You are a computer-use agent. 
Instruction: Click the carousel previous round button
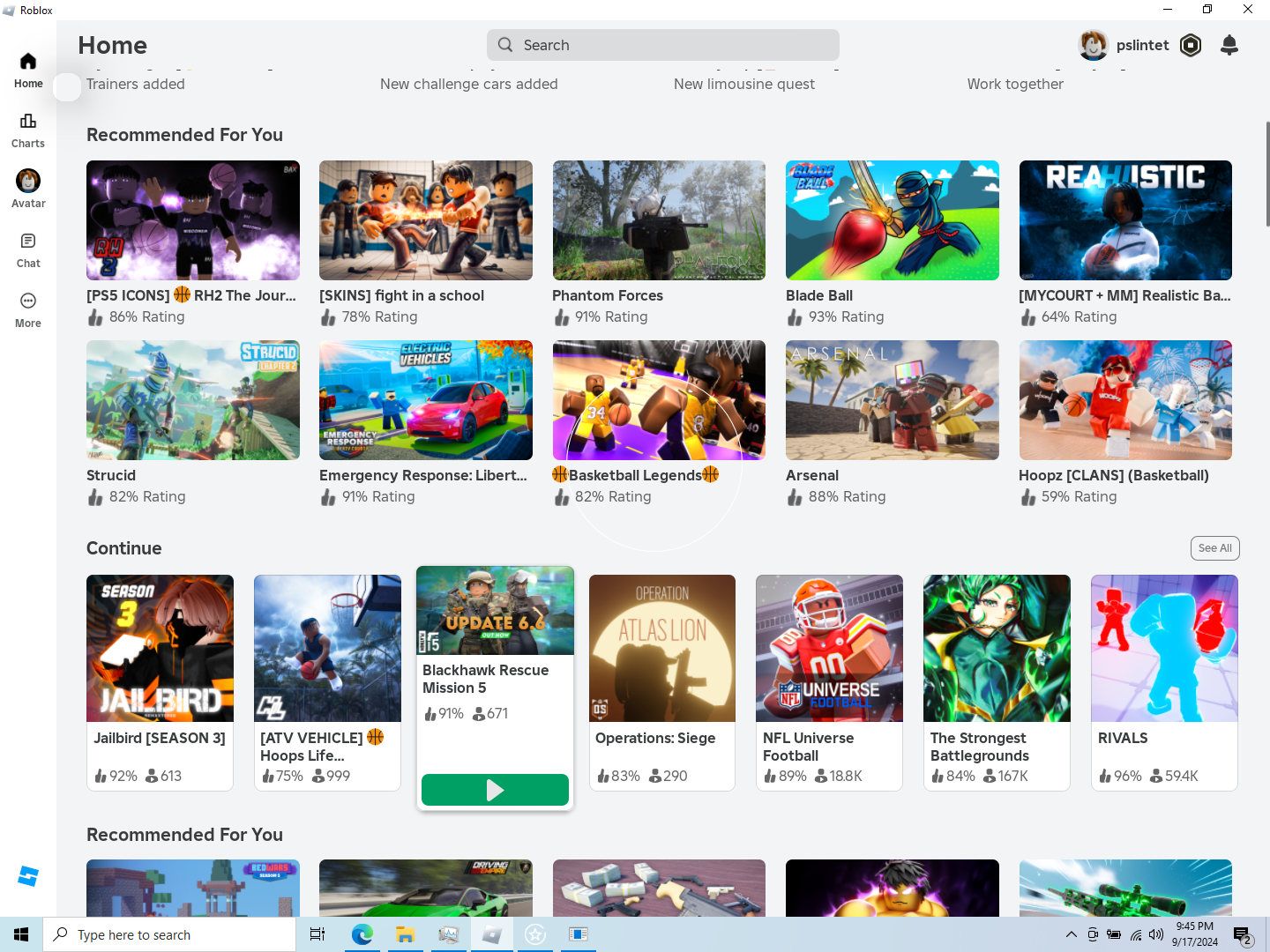tap(67, 86)
